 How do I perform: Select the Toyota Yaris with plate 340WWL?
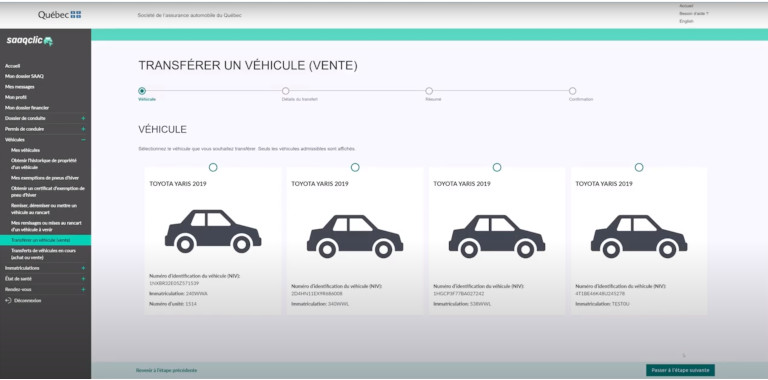[355, 167]
